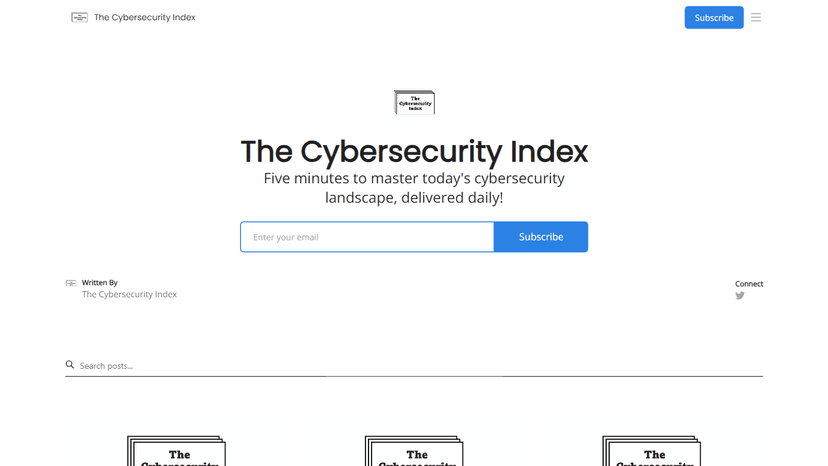The image size is (828, 466).
Task: Click the centered newsletter logo image
Action: coord(414,102)
